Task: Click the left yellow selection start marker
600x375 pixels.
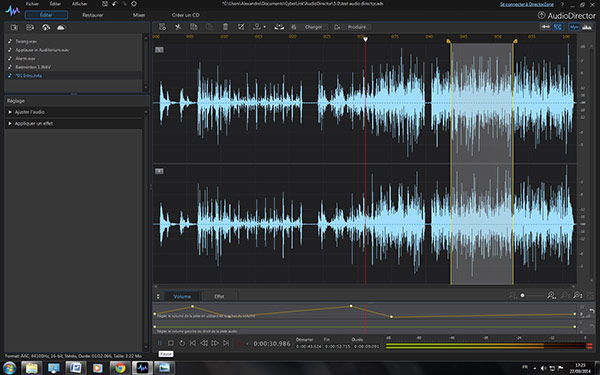Action: [x=448, y=41]
